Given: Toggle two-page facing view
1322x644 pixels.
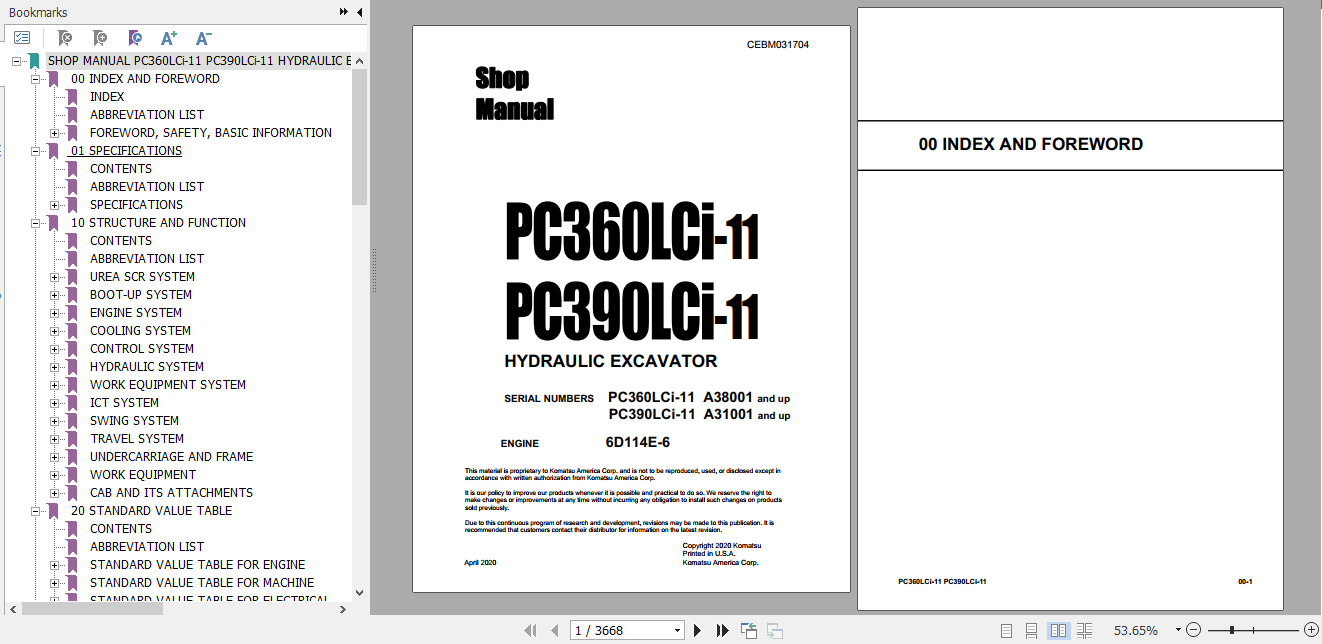Looking at the screenshot, I should [1059, 630].
